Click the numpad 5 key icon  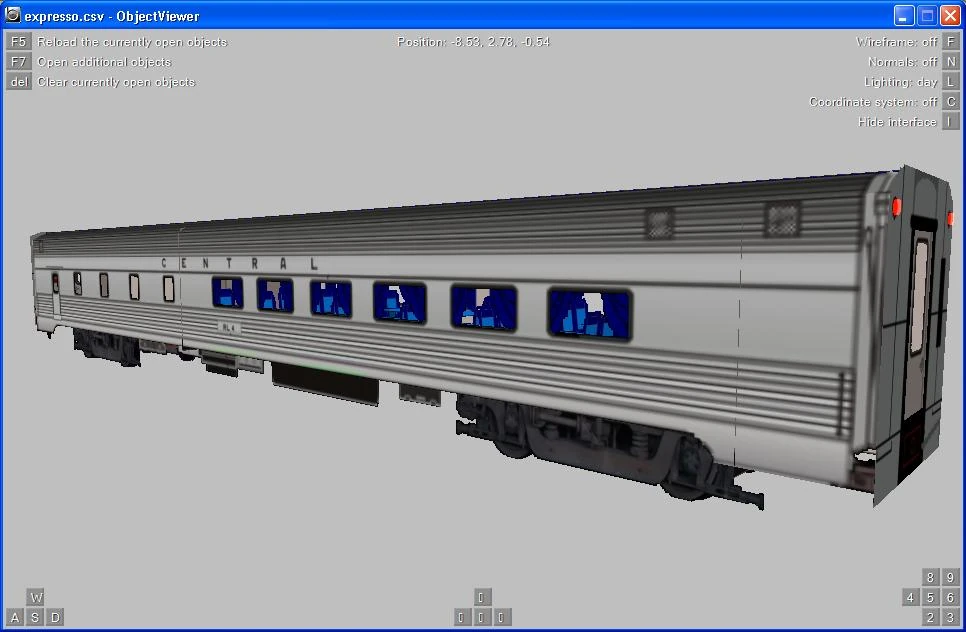930,597
